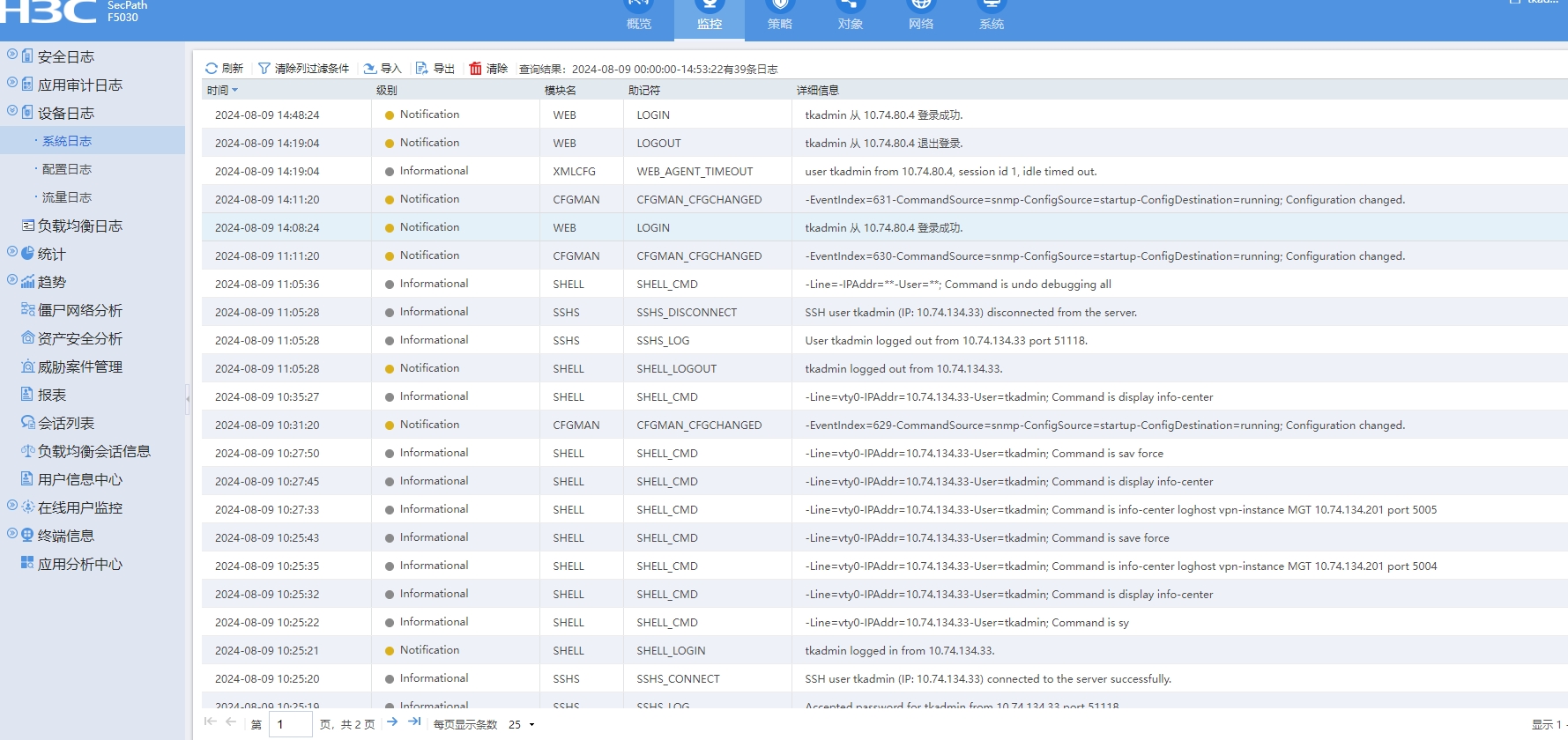Open 配置日志 in the sidebar
The height and width of the screenshot is (740, 1568).
(67, 169)
